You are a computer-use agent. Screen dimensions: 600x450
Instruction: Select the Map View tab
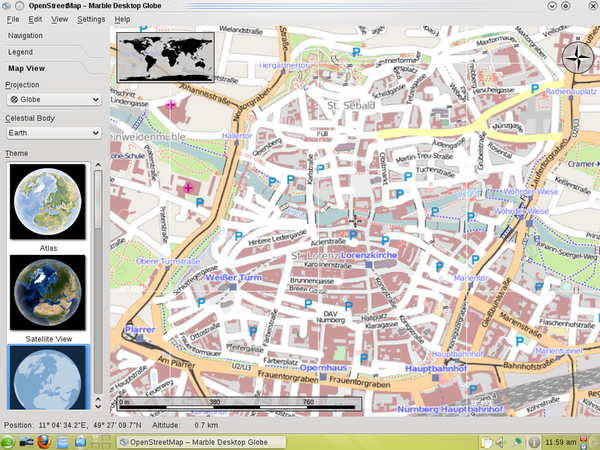coord(26,68)
